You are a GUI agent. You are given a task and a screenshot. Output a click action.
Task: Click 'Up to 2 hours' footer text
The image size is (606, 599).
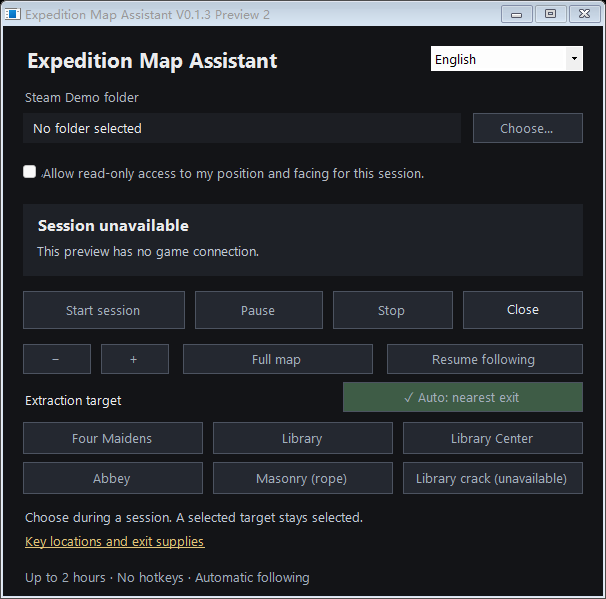coord(65,578)
